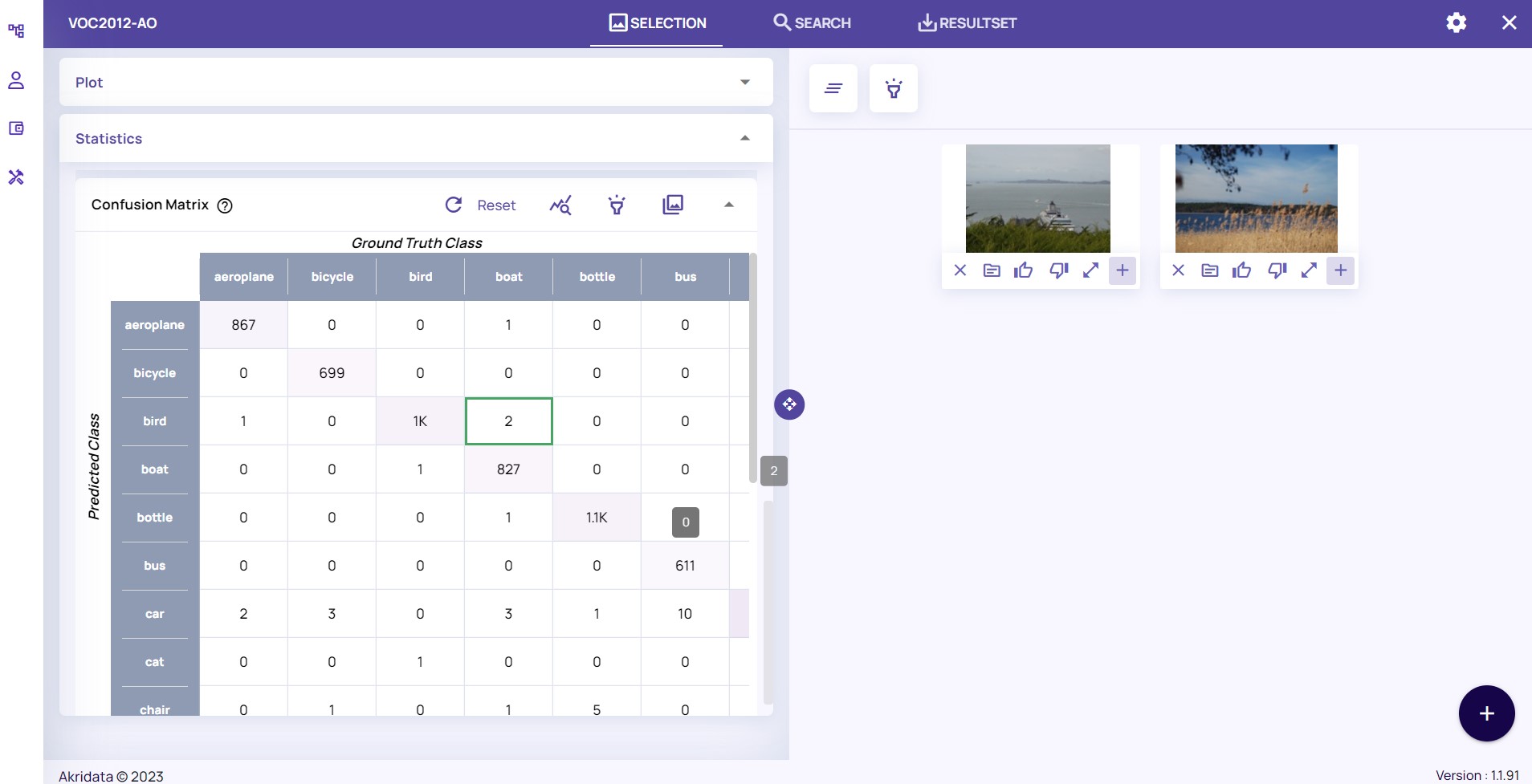Click the bus column header
The width and height of the screenshot is (1532, 784).
[x=685, y=277]
